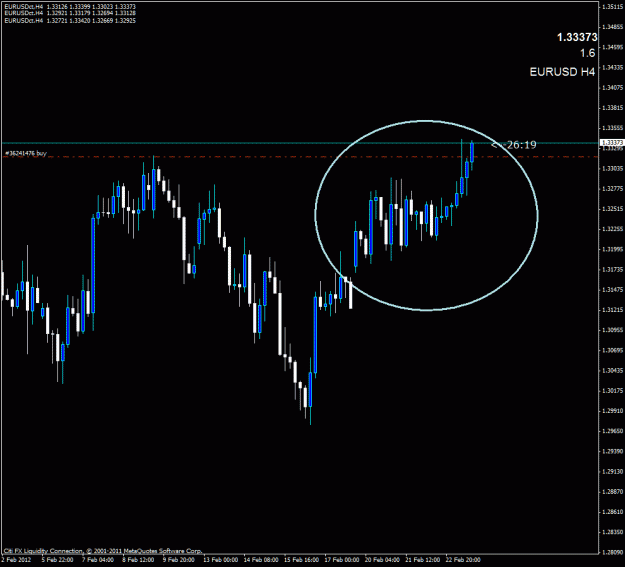The width and height of the screenshot is (625, 567).
Task: Click the 1.31475 price scale label
Action: (x=613, y=289)
